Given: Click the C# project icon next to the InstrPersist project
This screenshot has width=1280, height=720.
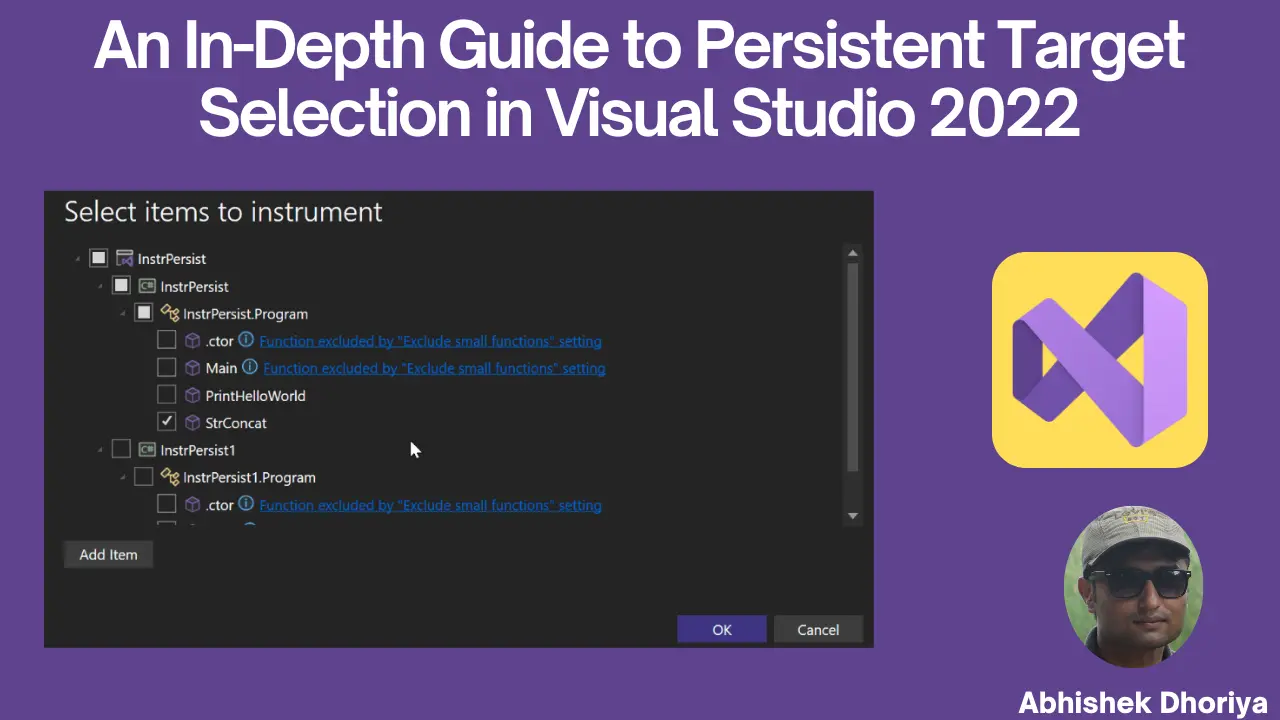Looking at the screenshot, I should pos(147,286).
